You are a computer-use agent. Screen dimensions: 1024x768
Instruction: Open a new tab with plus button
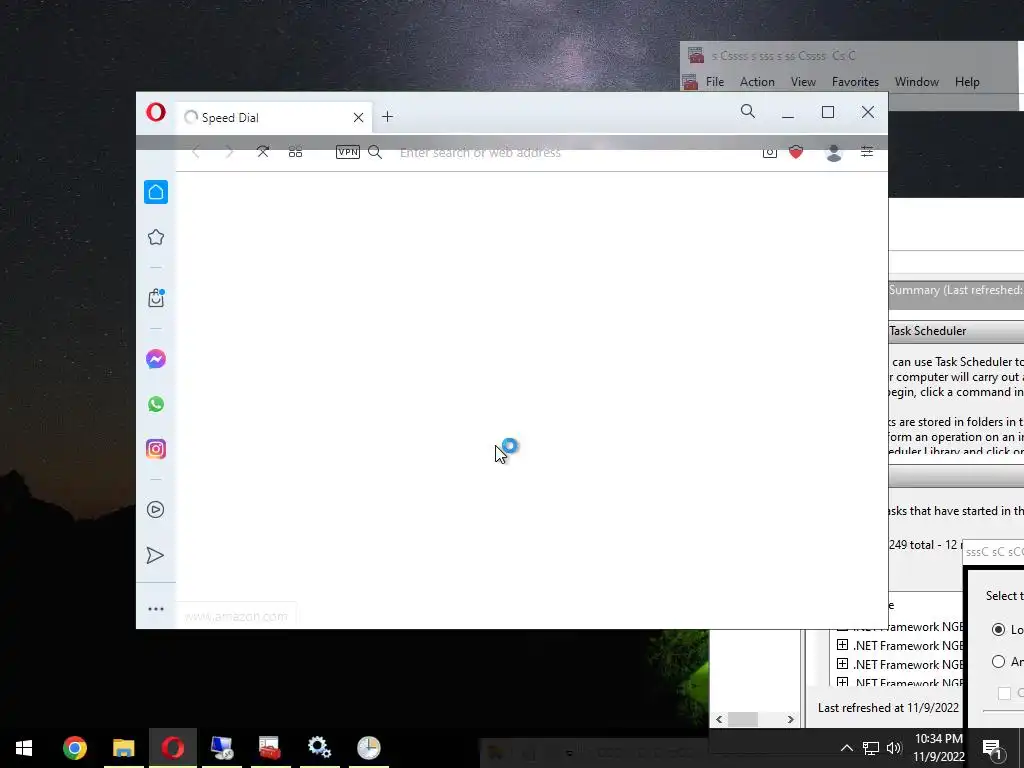tap(387, 117)
